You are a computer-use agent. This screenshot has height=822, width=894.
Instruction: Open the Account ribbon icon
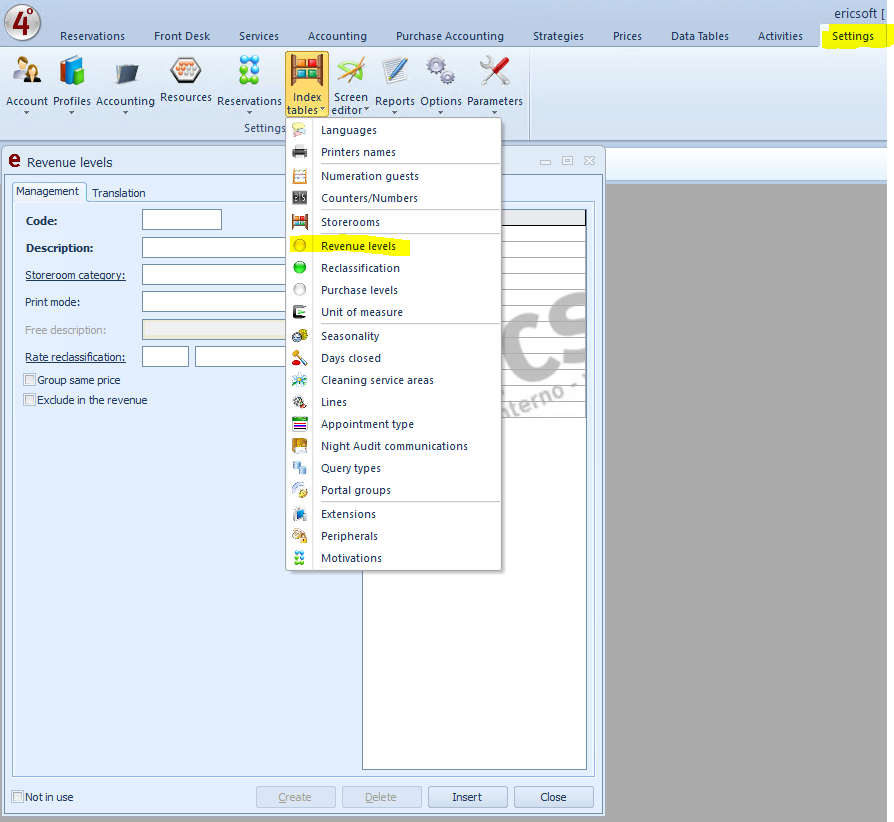pos(27,71)
